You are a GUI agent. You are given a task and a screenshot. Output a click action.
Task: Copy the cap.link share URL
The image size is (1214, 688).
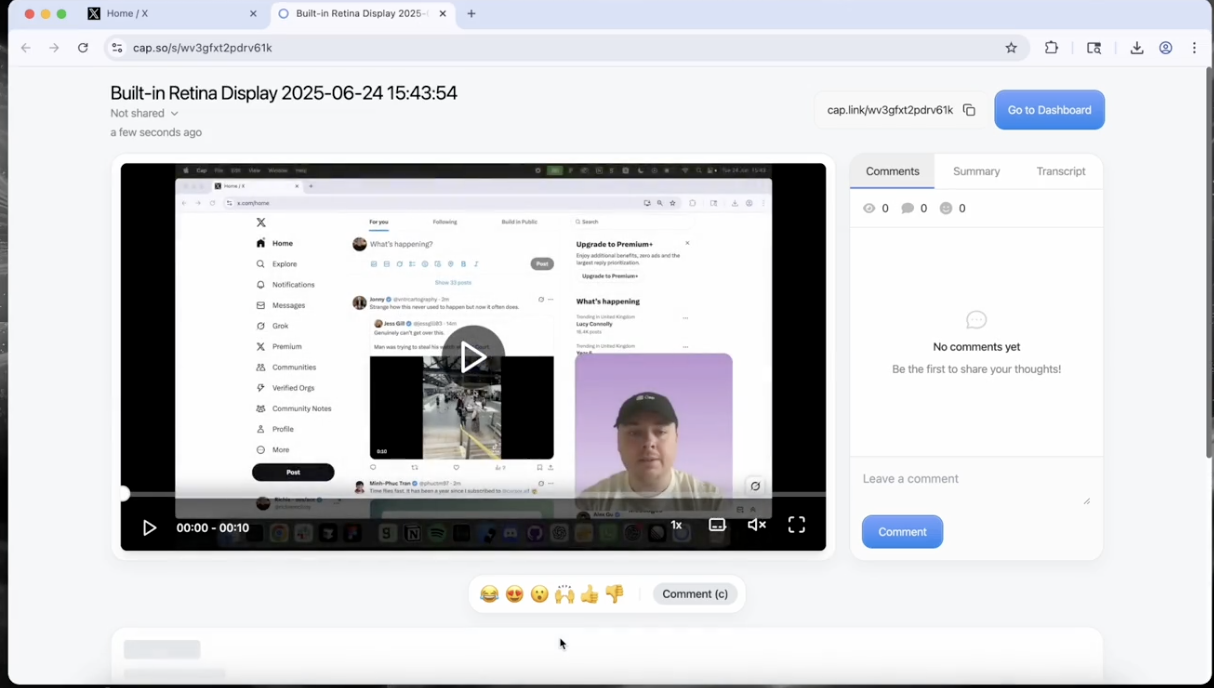click(969, 110)
